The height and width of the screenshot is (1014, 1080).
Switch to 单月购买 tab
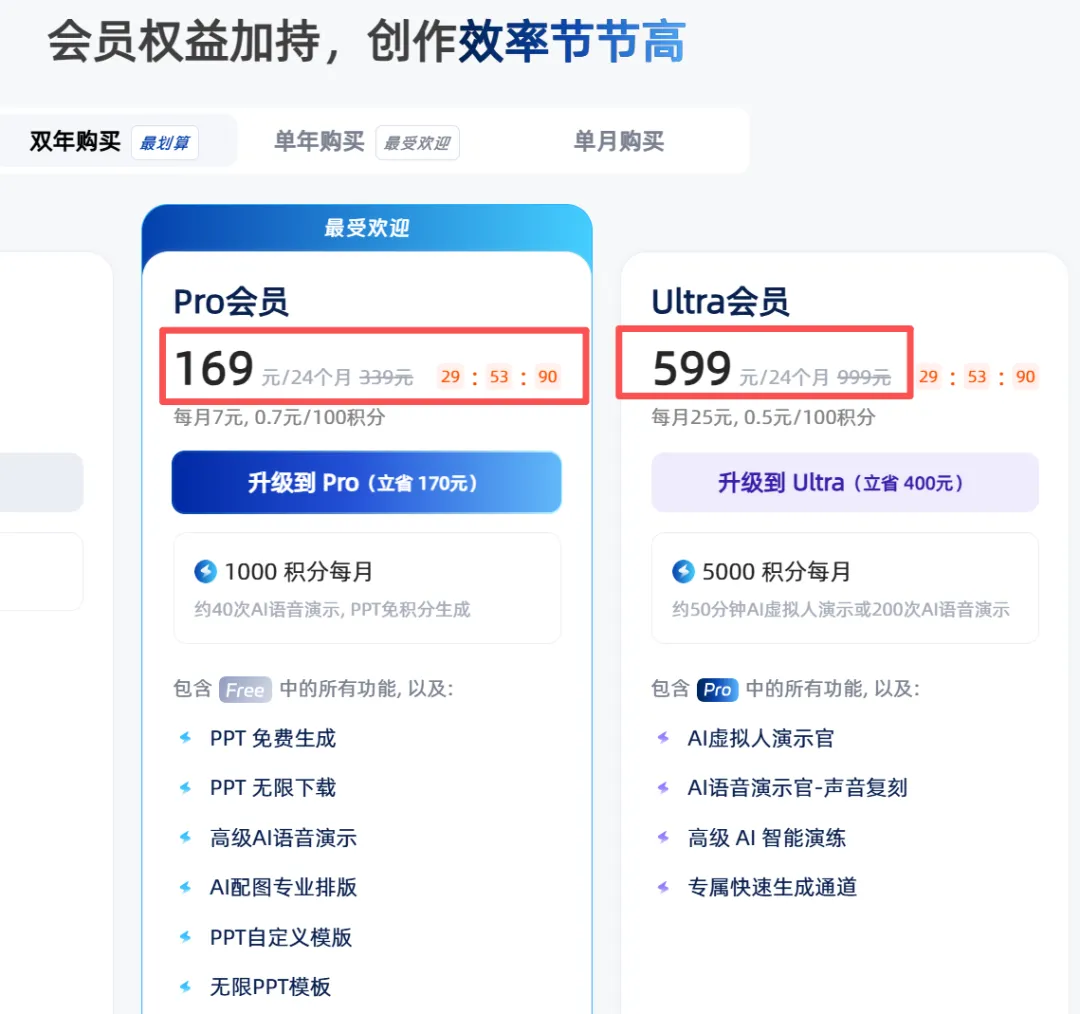tap(619, 141)
